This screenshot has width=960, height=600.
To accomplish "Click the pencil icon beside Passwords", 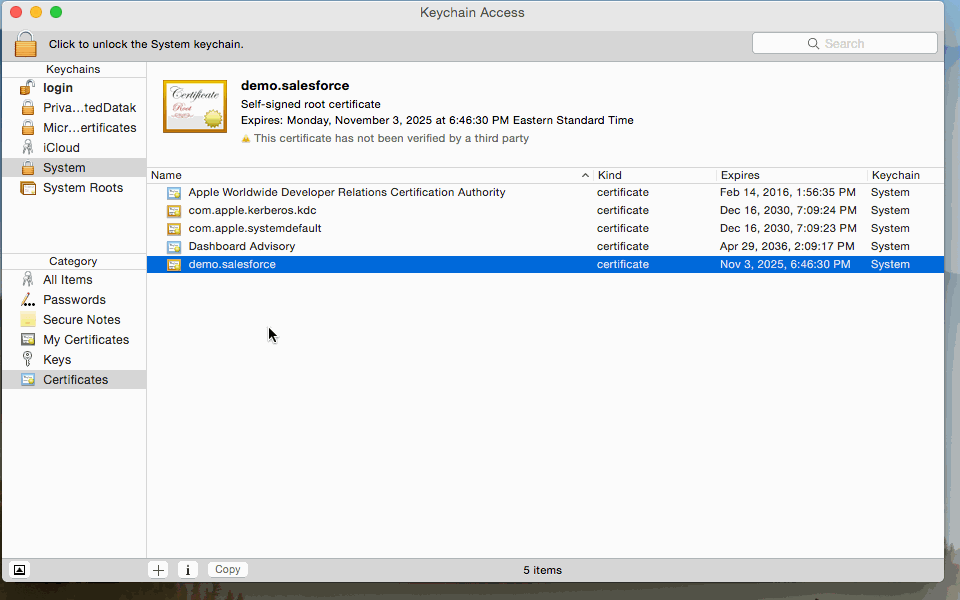I will point(28,299).
